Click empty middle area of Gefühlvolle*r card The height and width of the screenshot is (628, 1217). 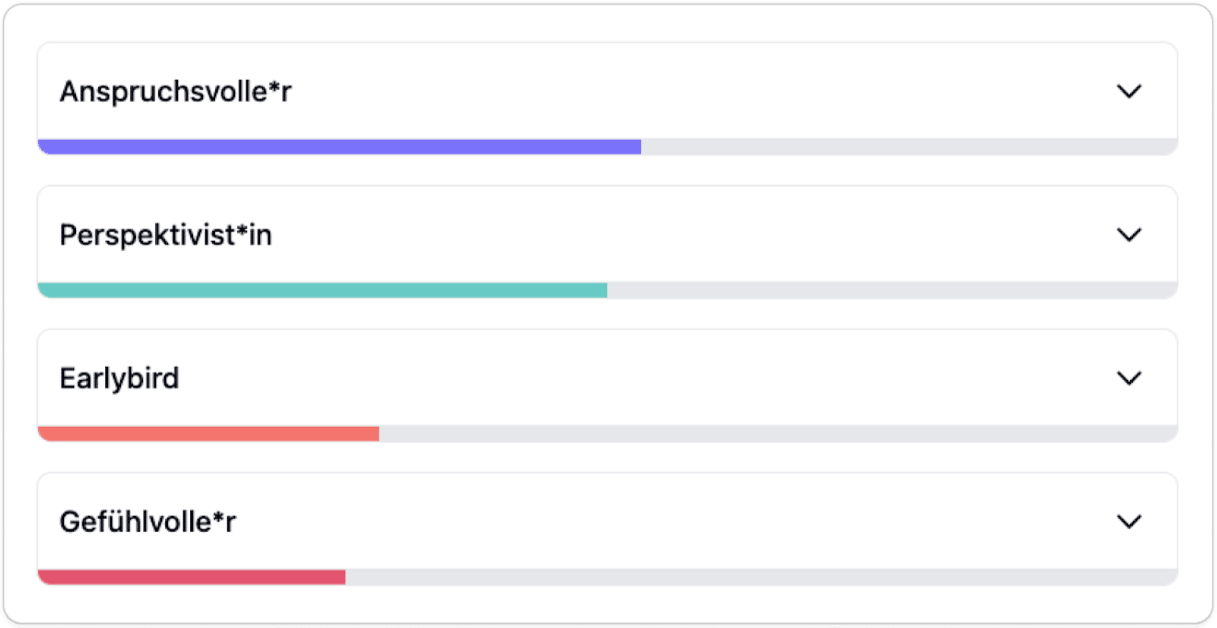650,522
